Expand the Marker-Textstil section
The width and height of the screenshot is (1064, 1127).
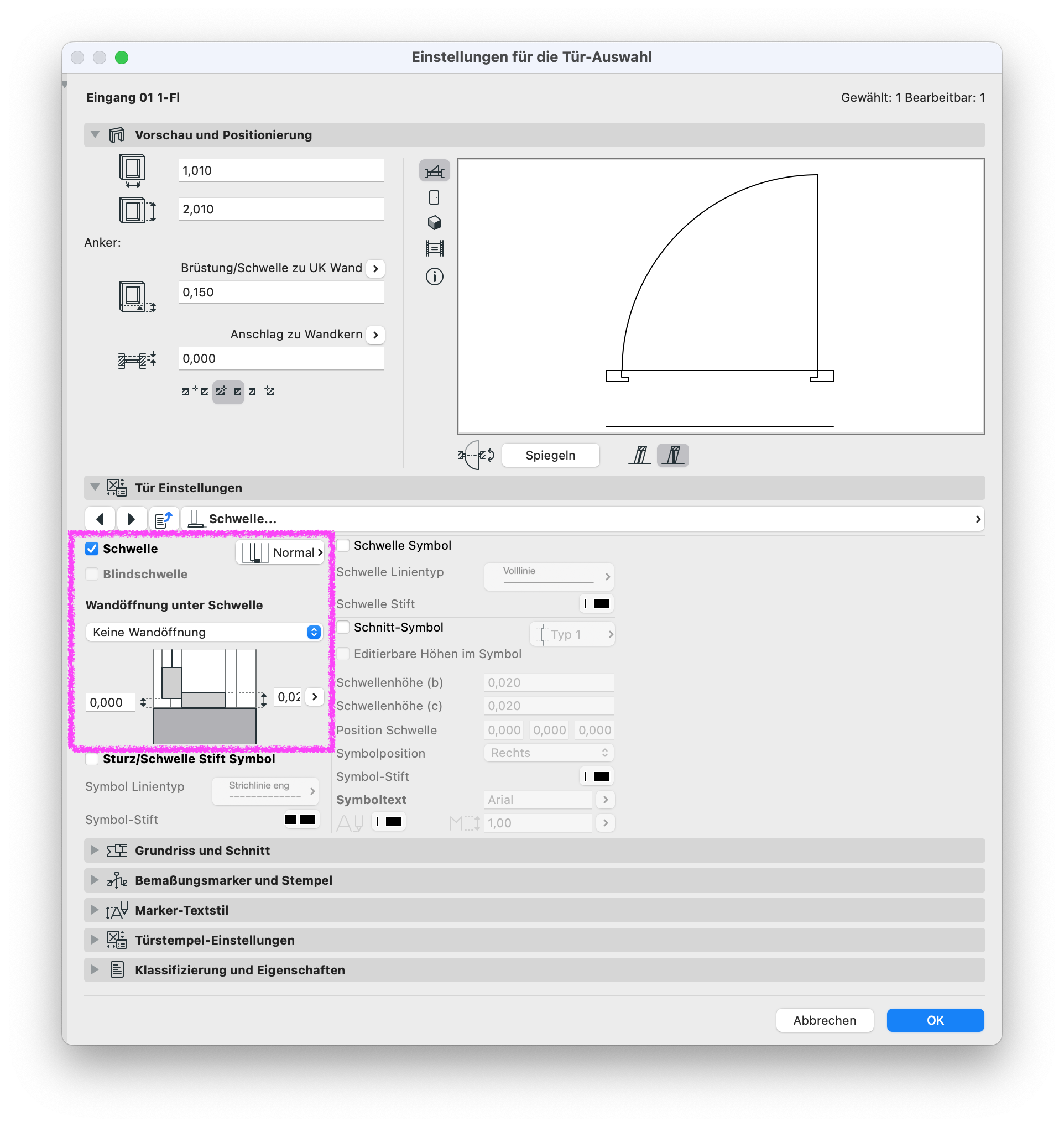point(95,910)
